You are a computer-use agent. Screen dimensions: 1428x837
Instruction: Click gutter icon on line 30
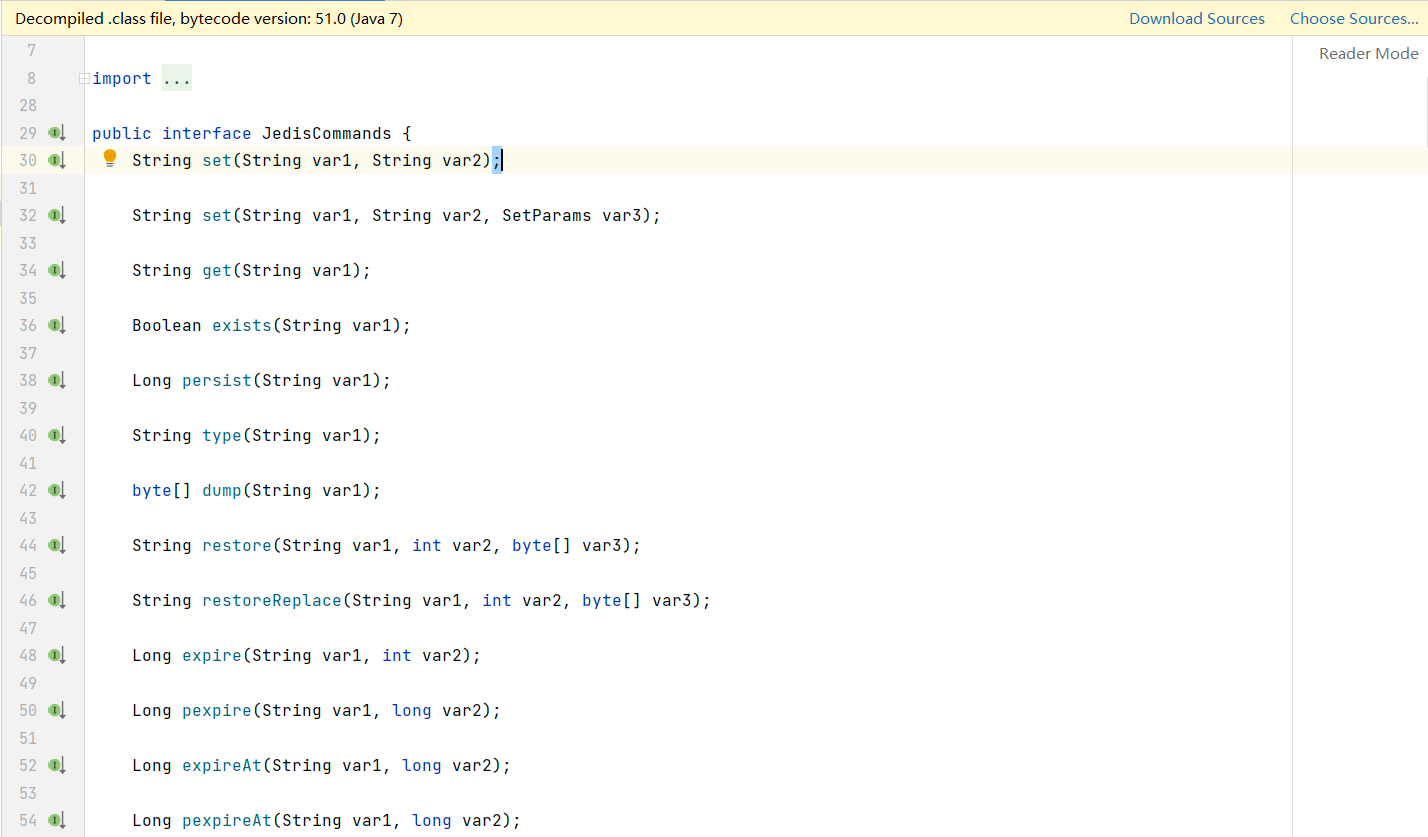tap(56, 160)
